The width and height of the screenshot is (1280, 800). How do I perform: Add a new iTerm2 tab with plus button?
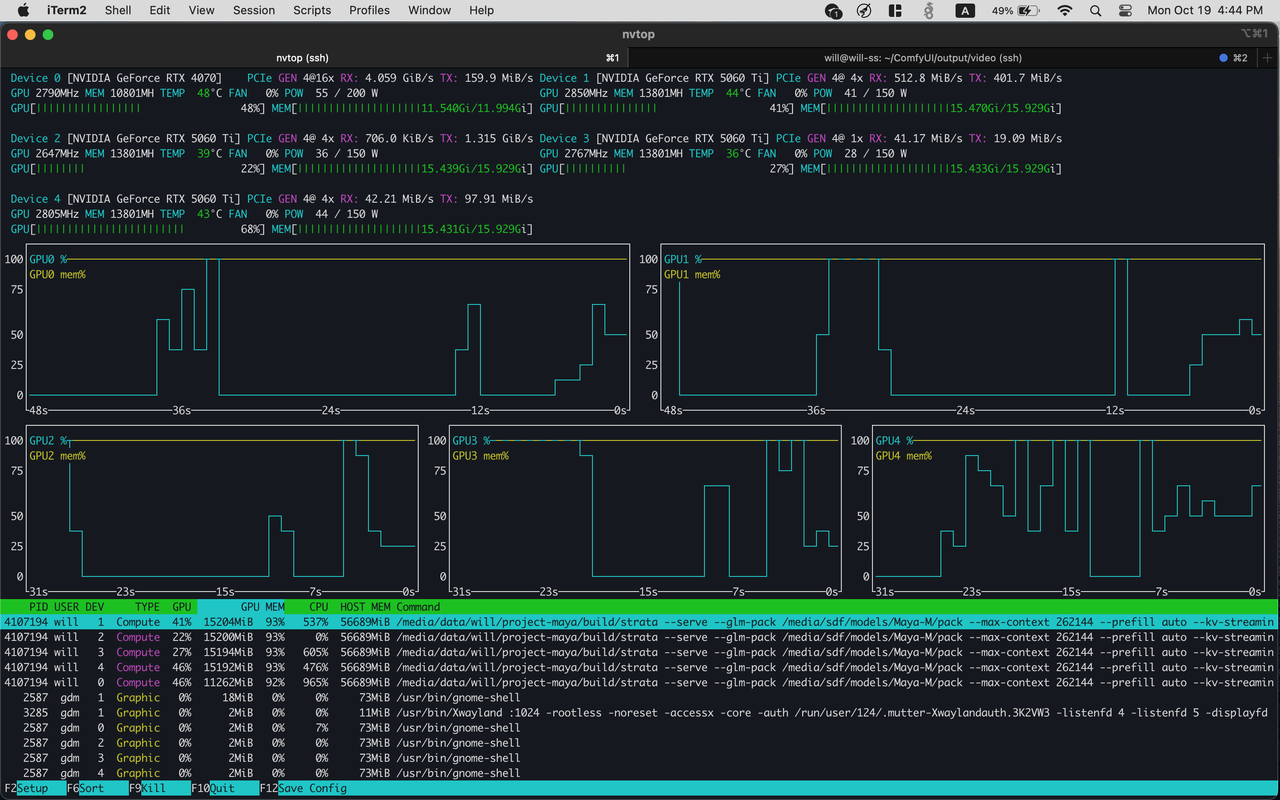click(x=1269, y=57)
